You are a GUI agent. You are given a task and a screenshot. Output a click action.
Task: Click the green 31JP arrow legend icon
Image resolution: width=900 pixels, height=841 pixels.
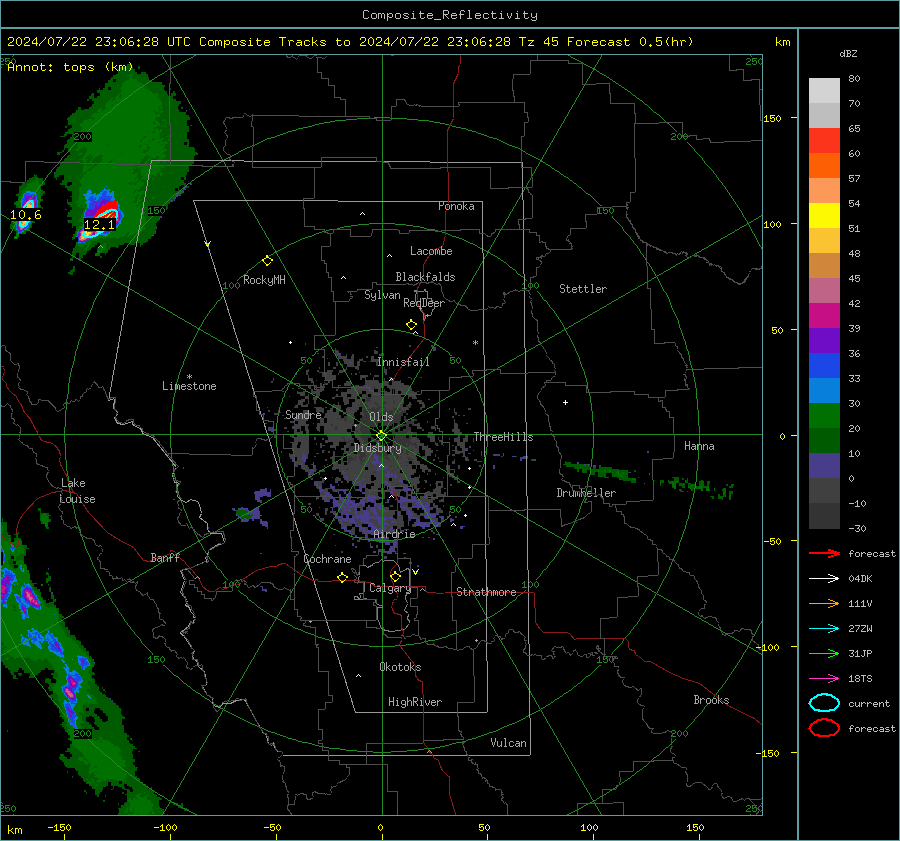(x=824, y=653)
